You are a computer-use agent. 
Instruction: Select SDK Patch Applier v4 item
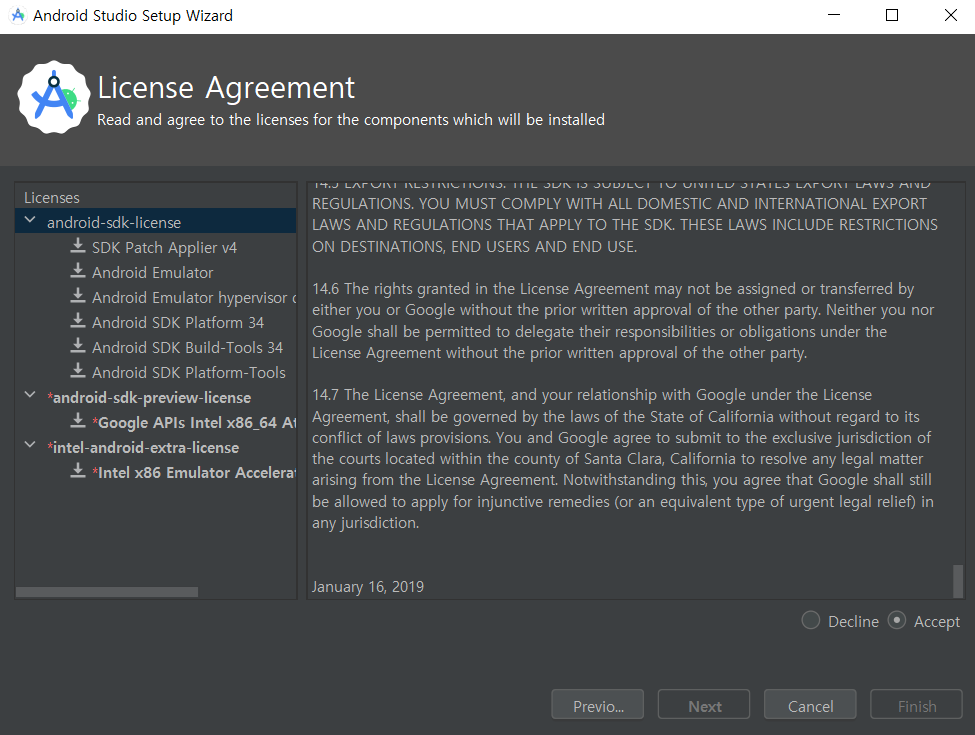click(164, 247)
